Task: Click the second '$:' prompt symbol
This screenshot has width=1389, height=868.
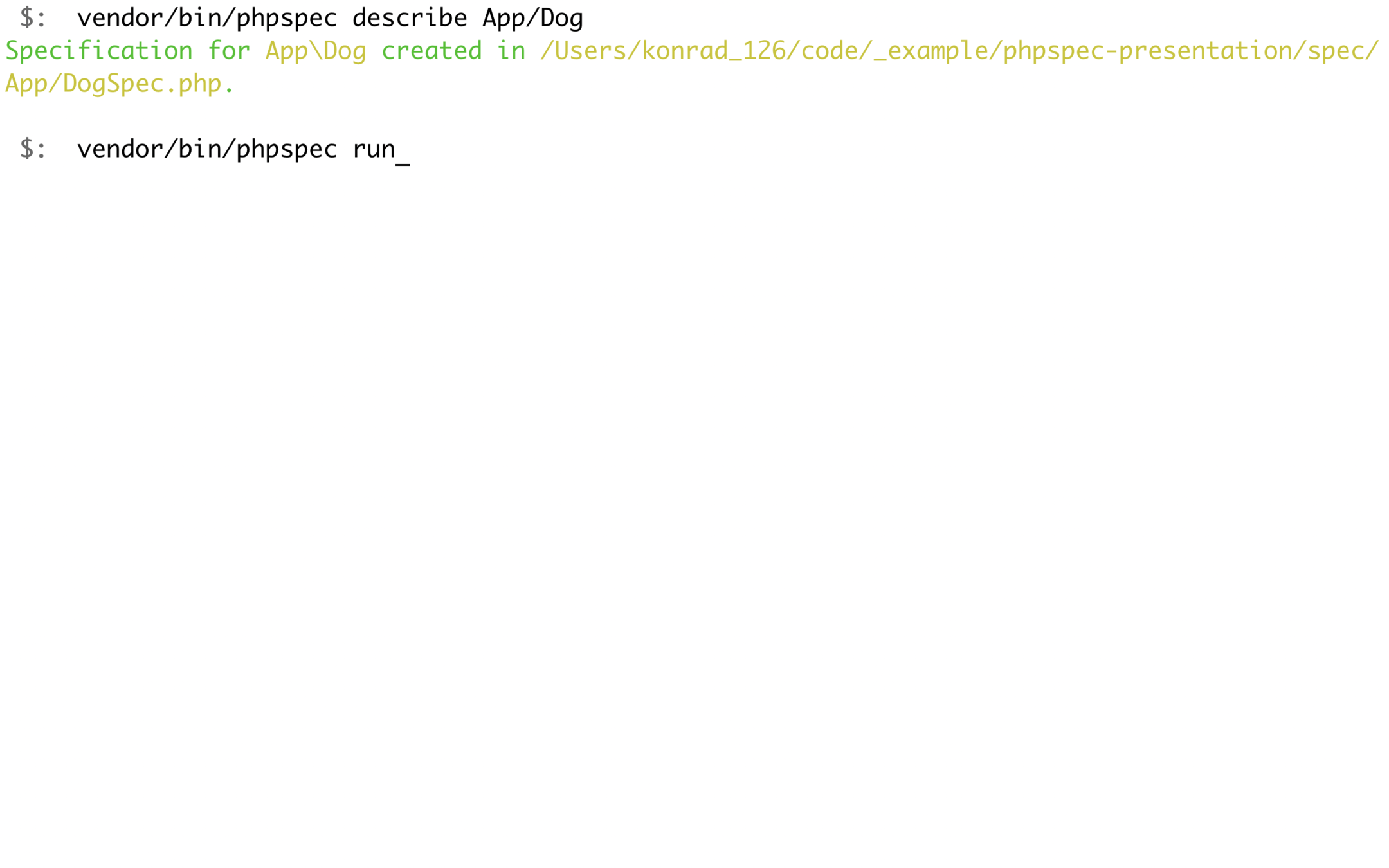Action: [33, 149]
